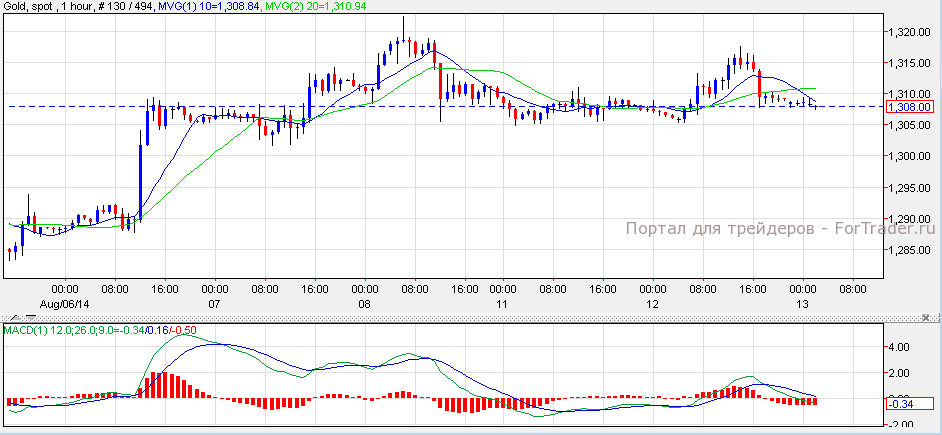Select the MACD(1) indicator label
The image size is (942, 435).
[x=22, y=329]
